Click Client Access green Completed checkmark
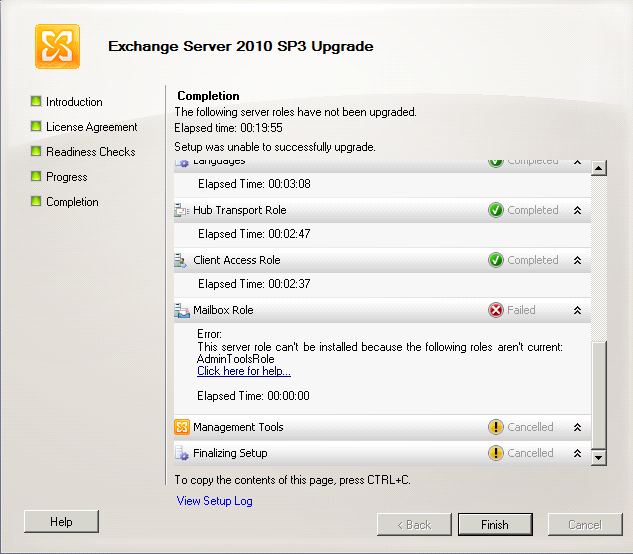Screen dimensions: 633x554 [x=496, y=260]
